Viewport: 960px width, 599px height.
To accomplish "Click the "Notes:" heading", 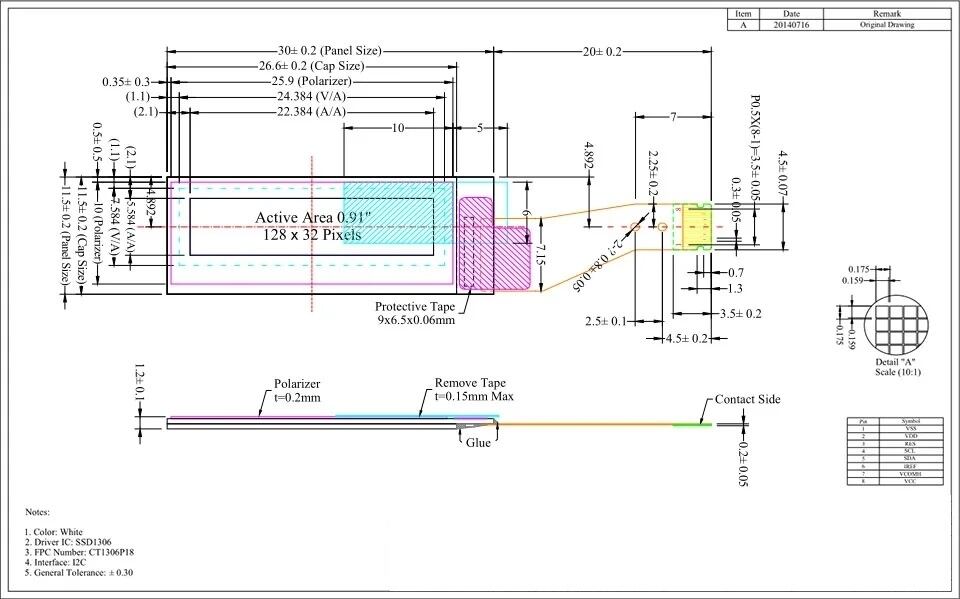I will coord(37,512).
